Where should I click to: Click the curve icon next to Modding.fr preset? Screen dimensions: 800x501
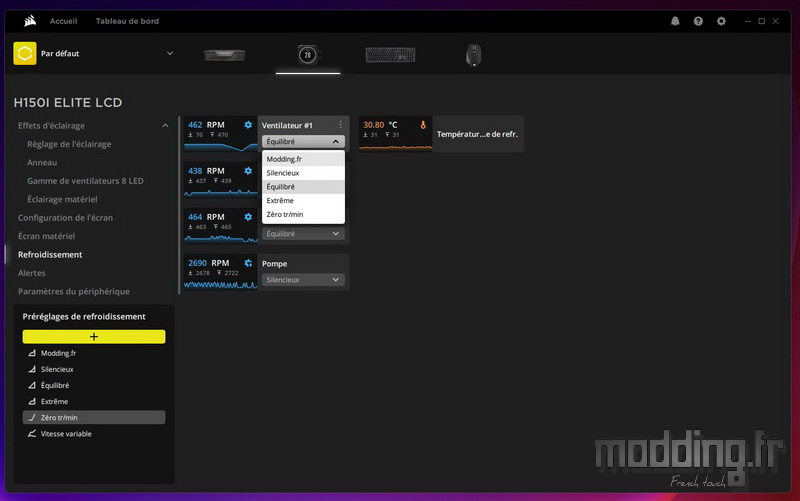click(x=32, y=353)
